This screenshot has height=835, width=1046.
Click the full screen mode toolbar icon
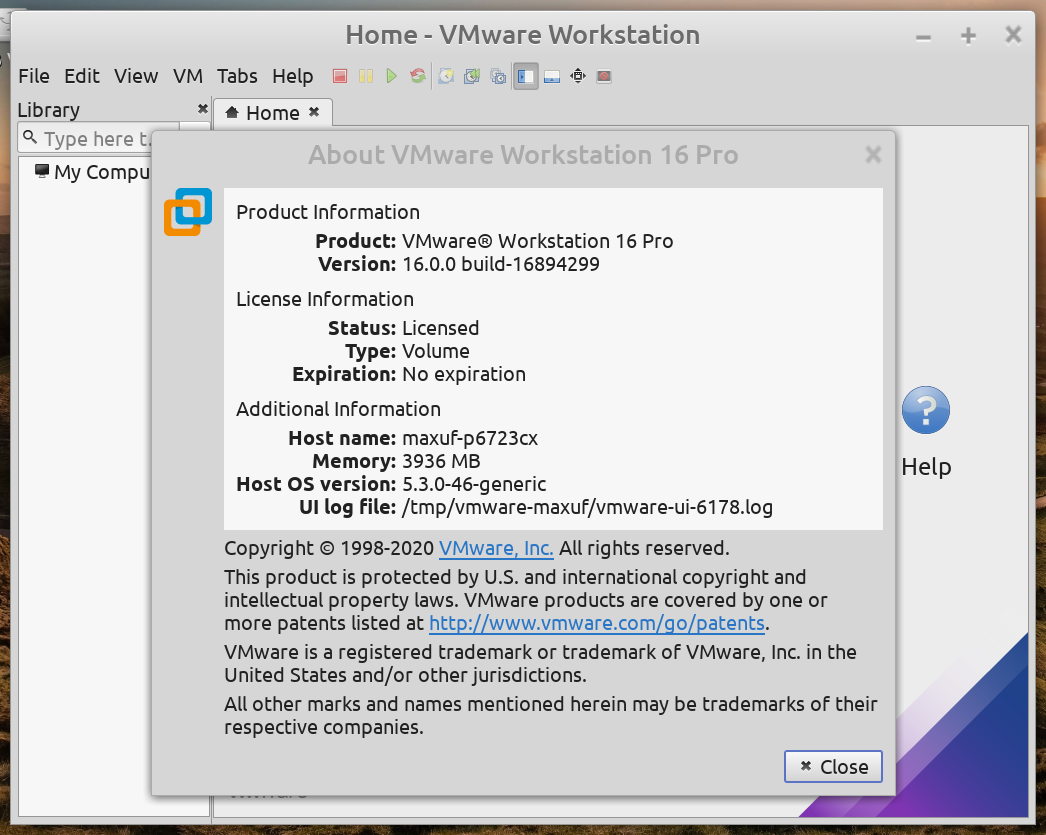pos(578,77)
